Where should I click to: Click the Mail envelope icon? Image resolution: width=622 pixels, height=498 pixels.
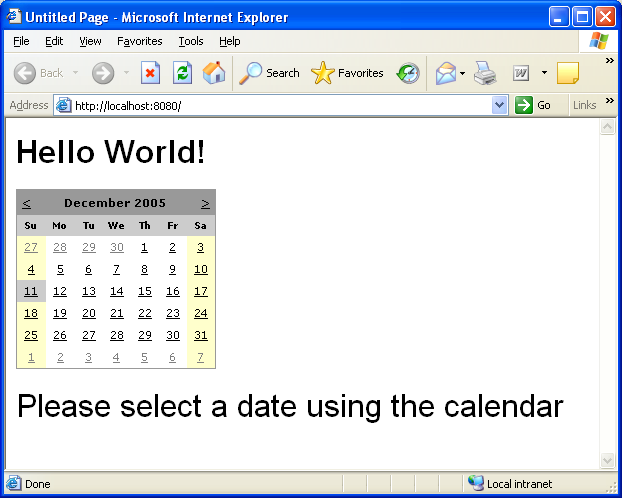coord(445,73)
